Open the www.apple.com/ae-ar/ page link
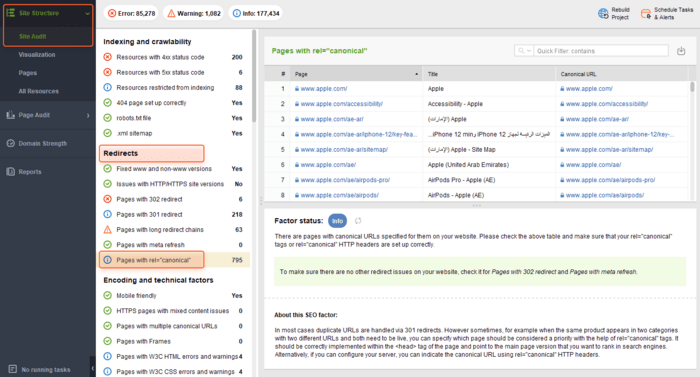The height and width of the screenshot is (377, 700). tap(332, 119)
